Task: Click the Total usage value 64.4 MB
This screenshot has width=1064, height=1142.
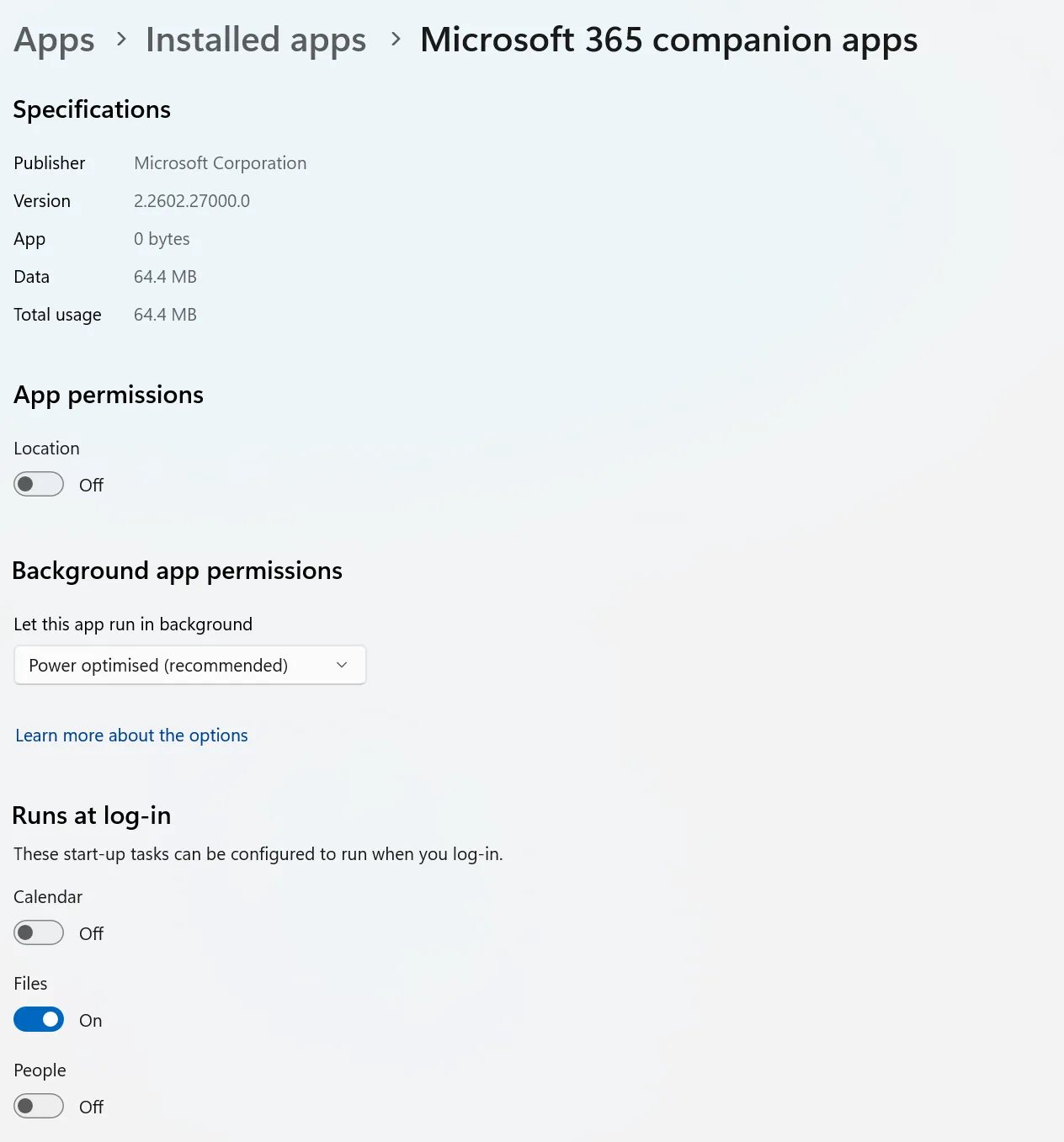Action: [165, 314]
